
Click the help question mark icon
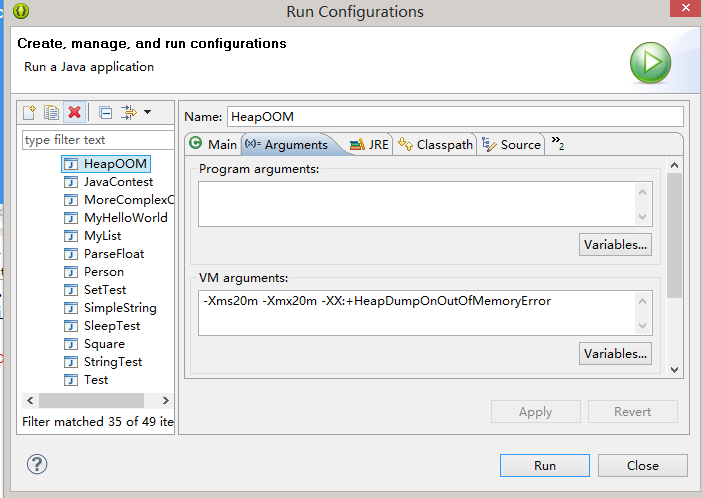click(37, 464)
